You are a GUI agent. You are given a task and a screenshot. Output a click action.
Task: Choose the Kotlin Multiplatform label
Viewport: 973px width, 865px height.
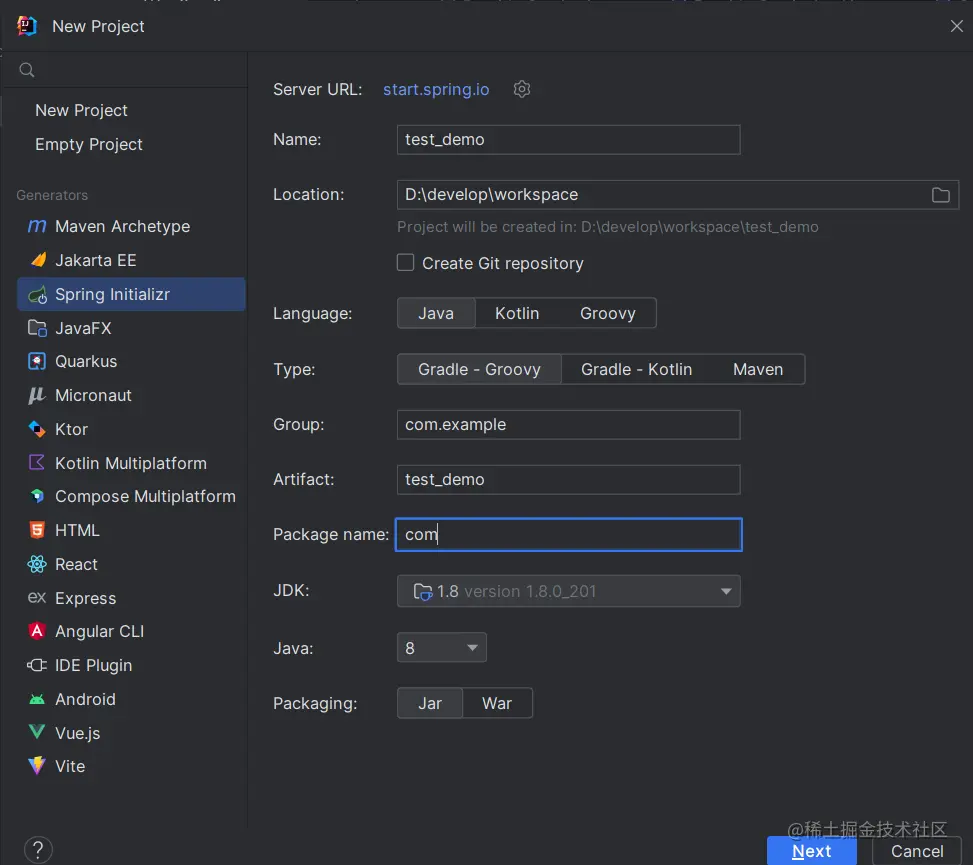[131, 463]
